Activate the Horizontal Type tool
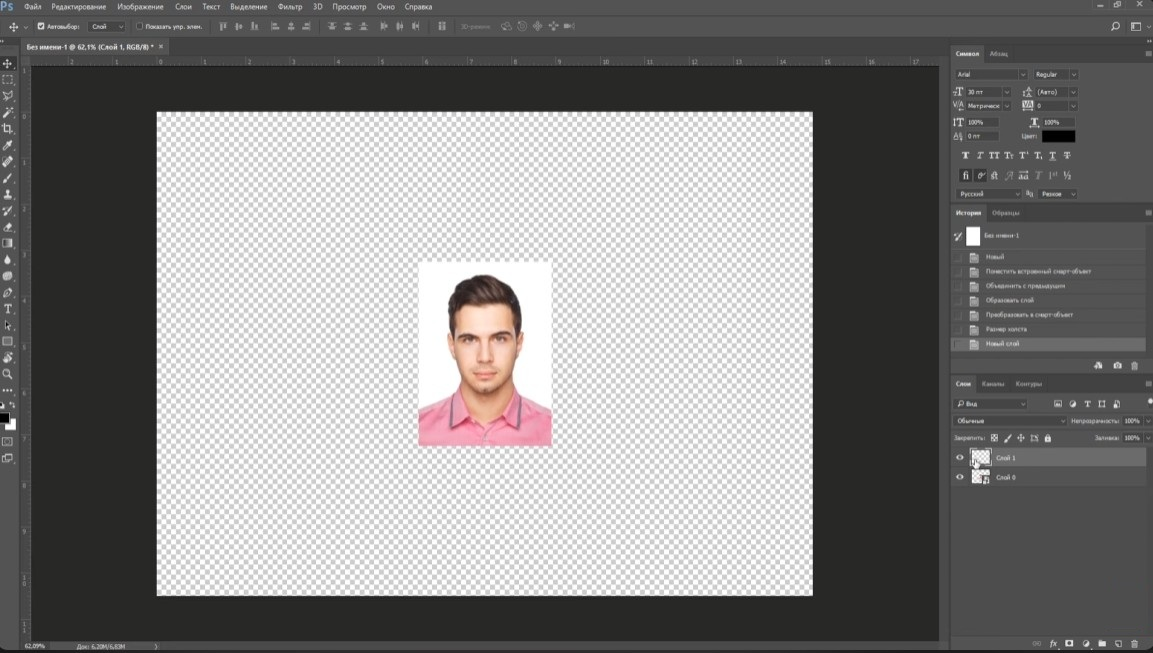 click(x=8, y=309)
